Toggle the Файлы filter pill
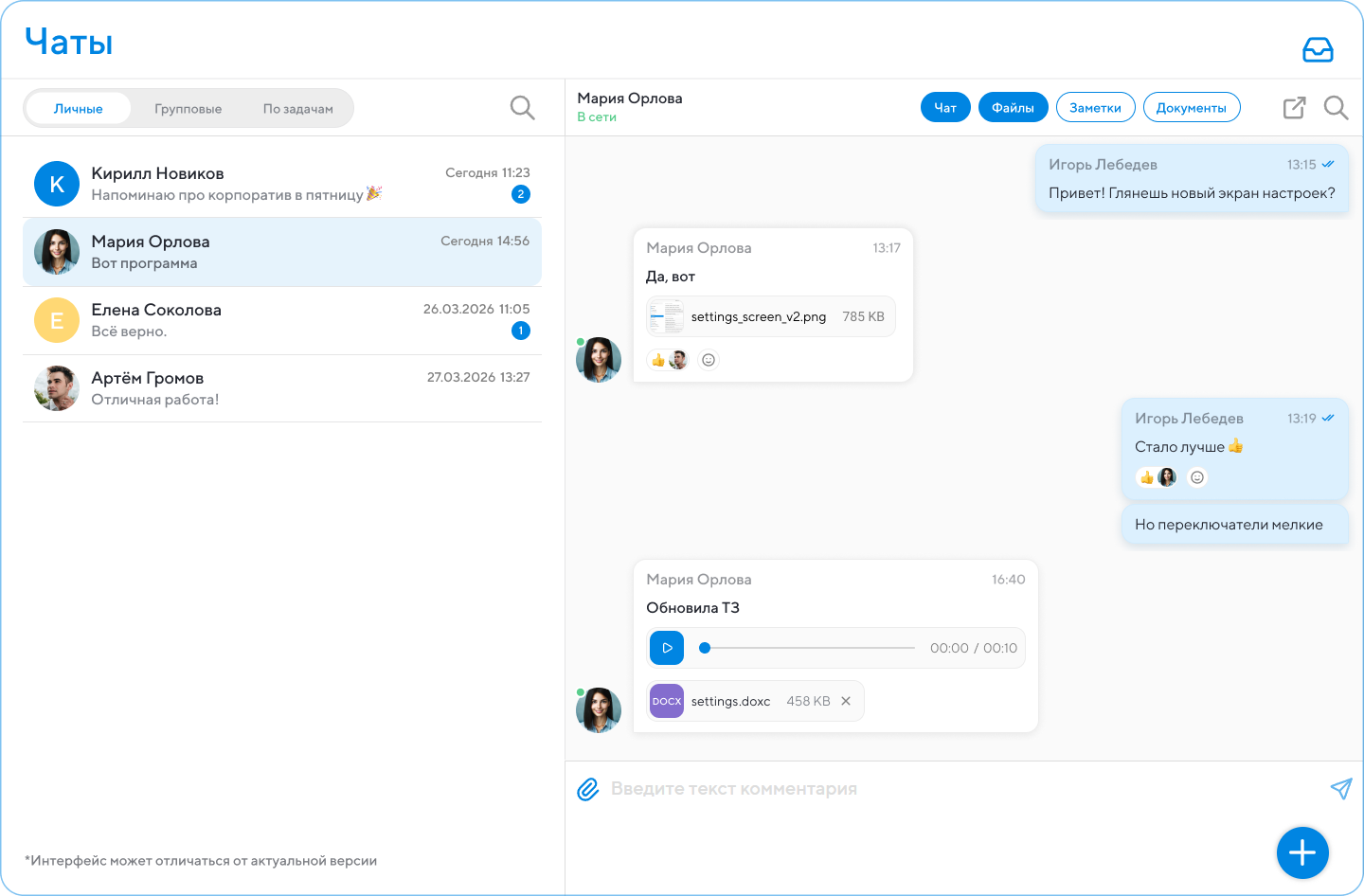 (x=1013, y=108)
